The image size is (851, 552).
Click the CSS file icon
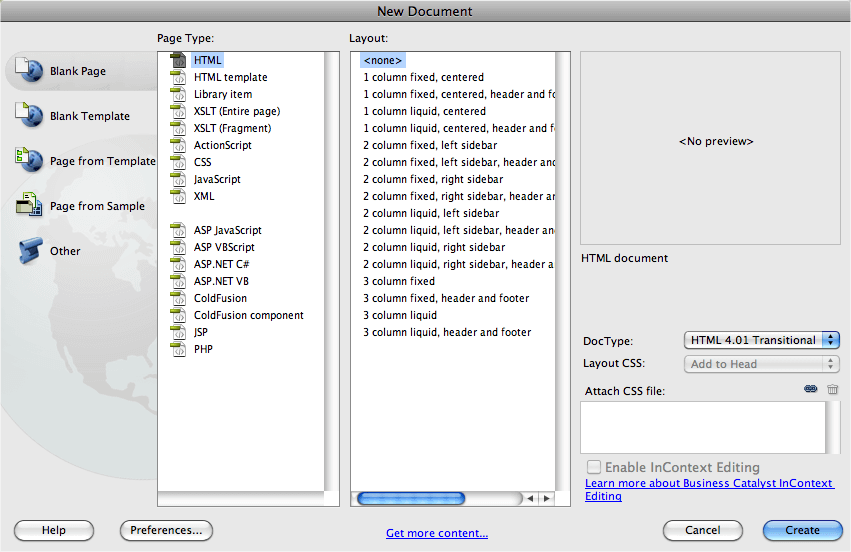pyautogui.click(x=179, y=162)
